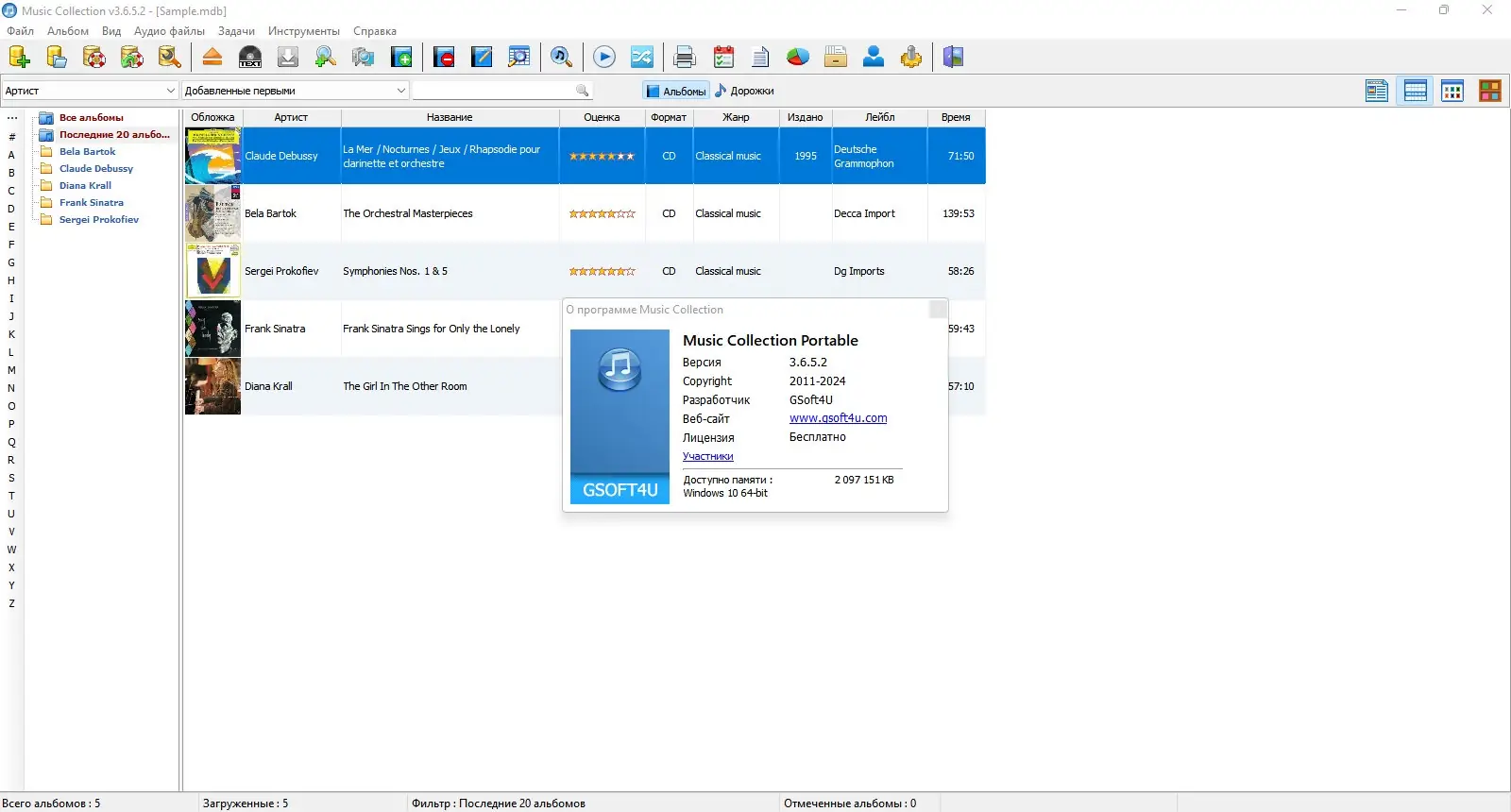Viewport: 1511px width, 812px height.
Task: Click the calendar checklist icon
Action: pos(723,57)
